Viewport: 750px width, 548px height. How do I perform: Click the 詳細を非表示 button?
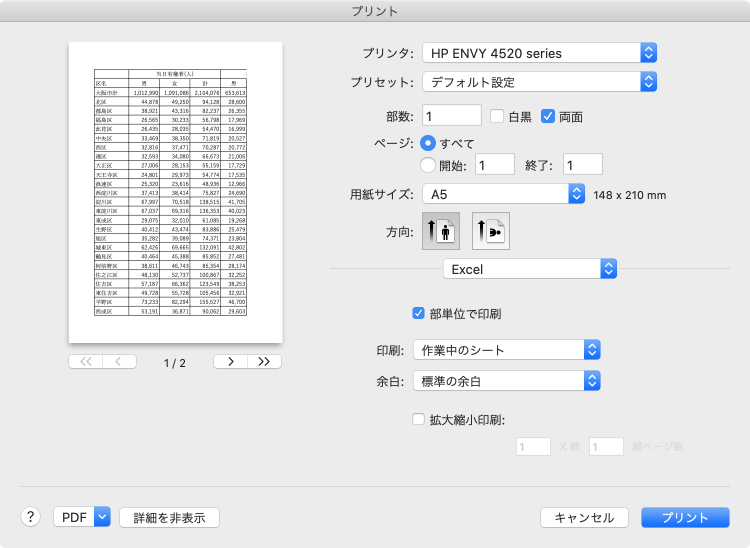pos(169,517)
